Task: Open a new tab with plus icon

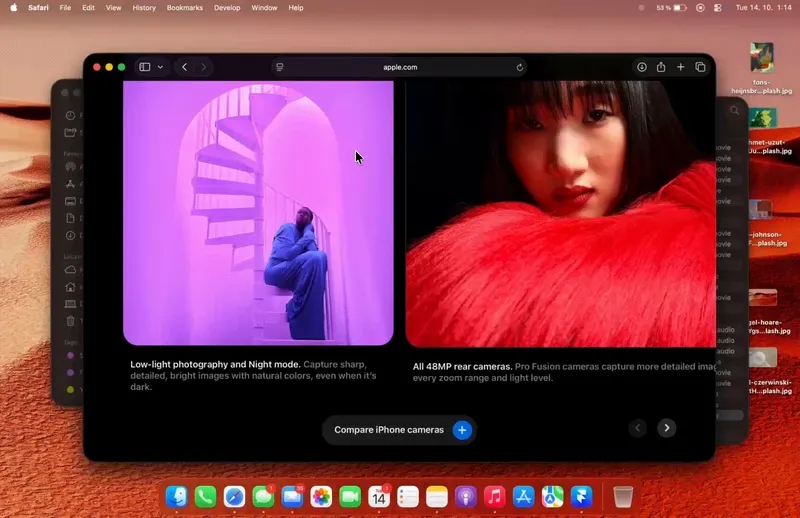Action: tap(681, 67)
